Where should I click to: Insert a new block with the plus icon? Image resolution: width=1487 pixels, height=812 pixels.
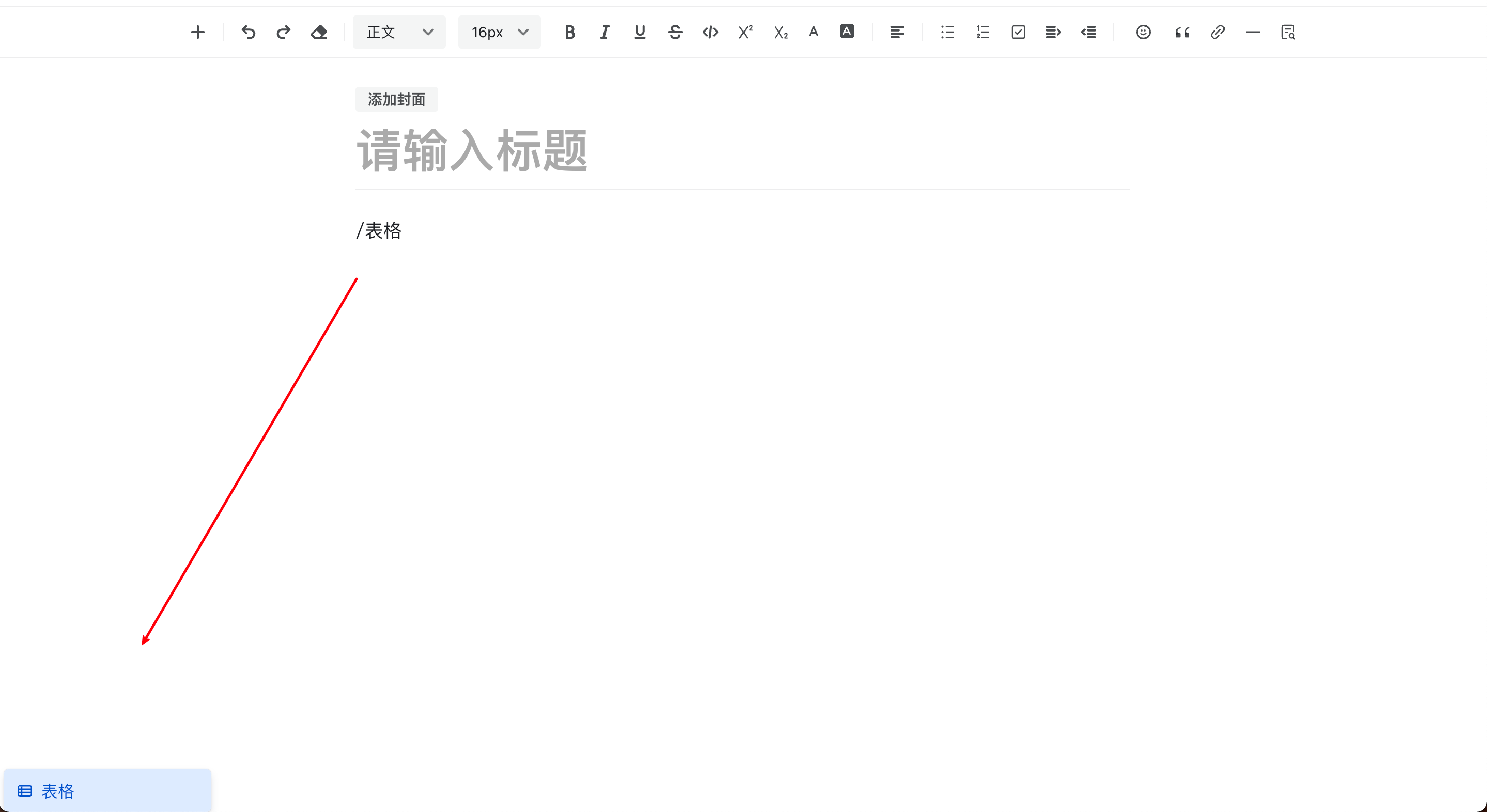pyautogui.click(x=197, y=32)
